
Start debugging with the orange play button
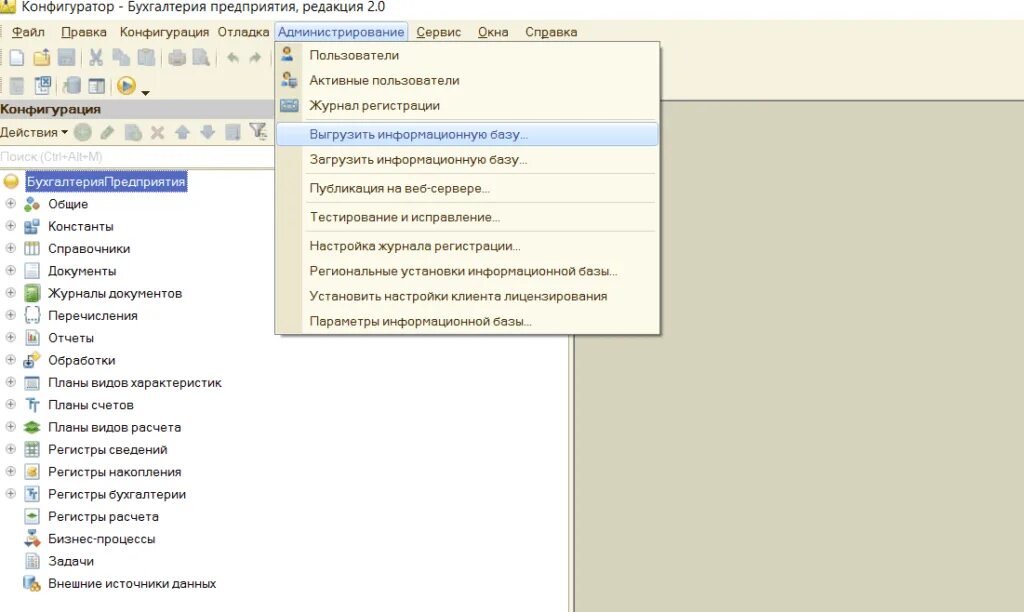(x=126, y=86)
